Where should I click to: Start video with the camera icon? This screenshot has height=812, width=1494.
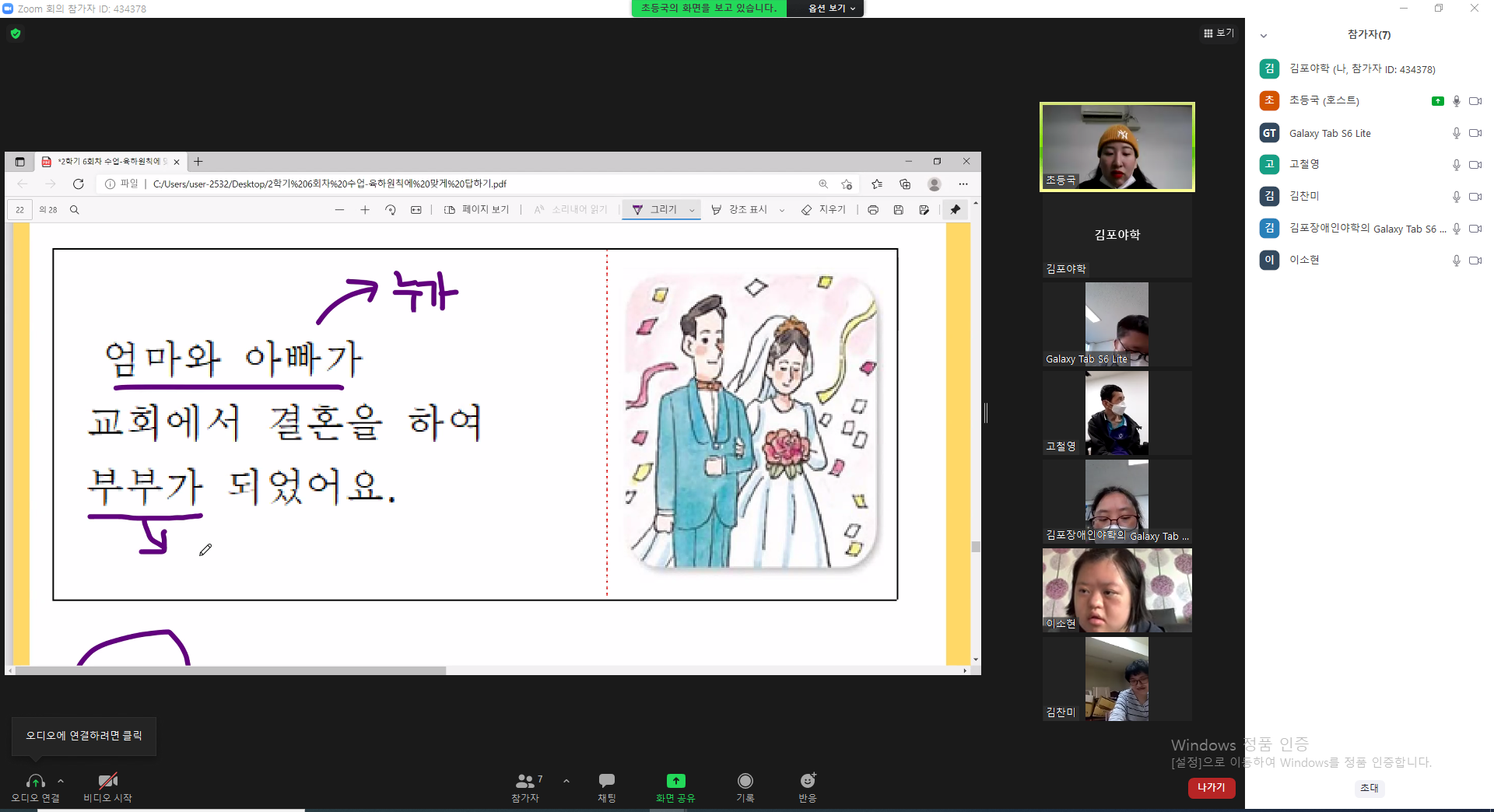click(x=107, y=781)
